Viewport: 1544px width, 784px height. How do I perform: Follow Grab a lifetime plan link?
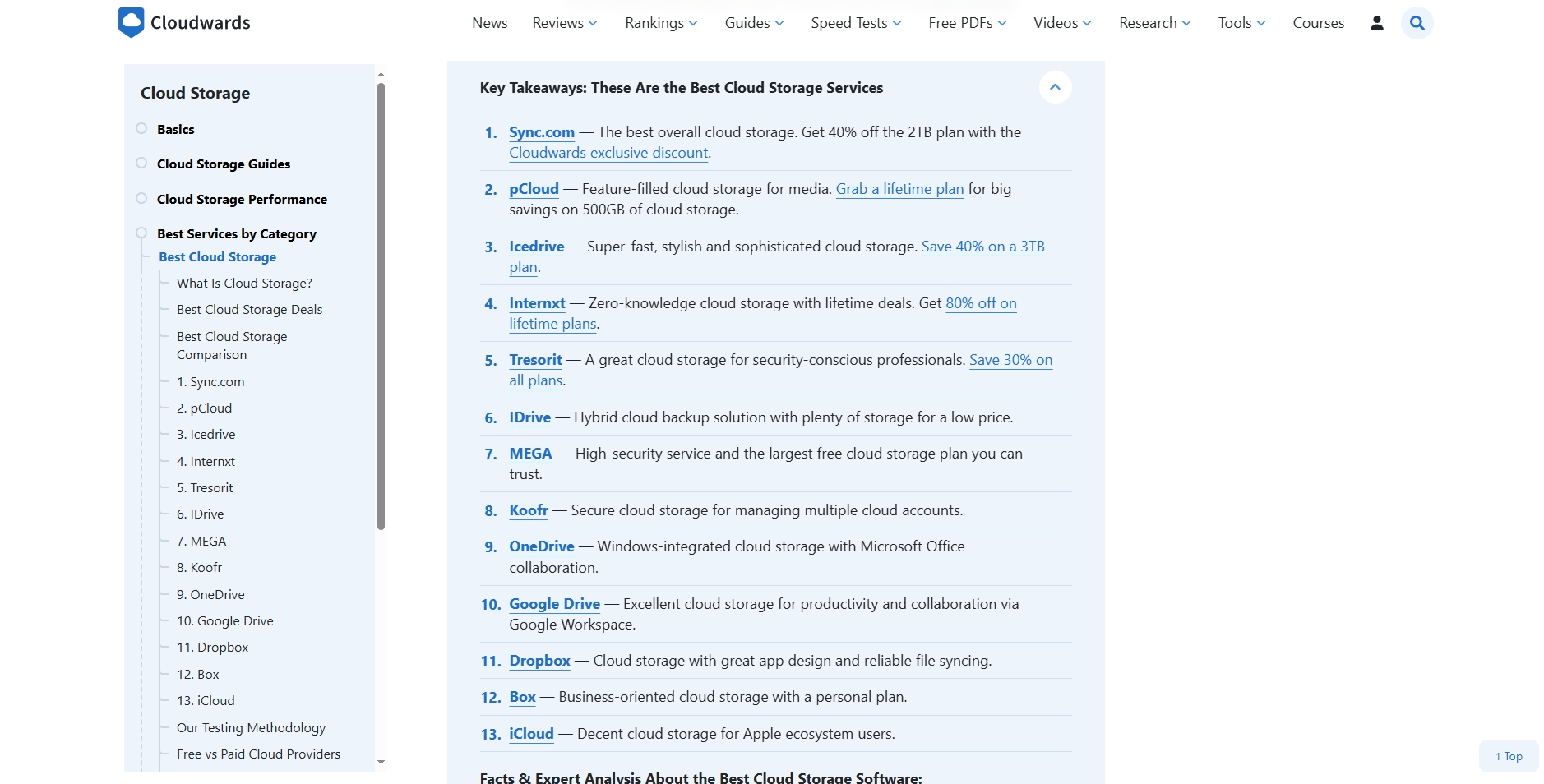(x=899, y=189)
